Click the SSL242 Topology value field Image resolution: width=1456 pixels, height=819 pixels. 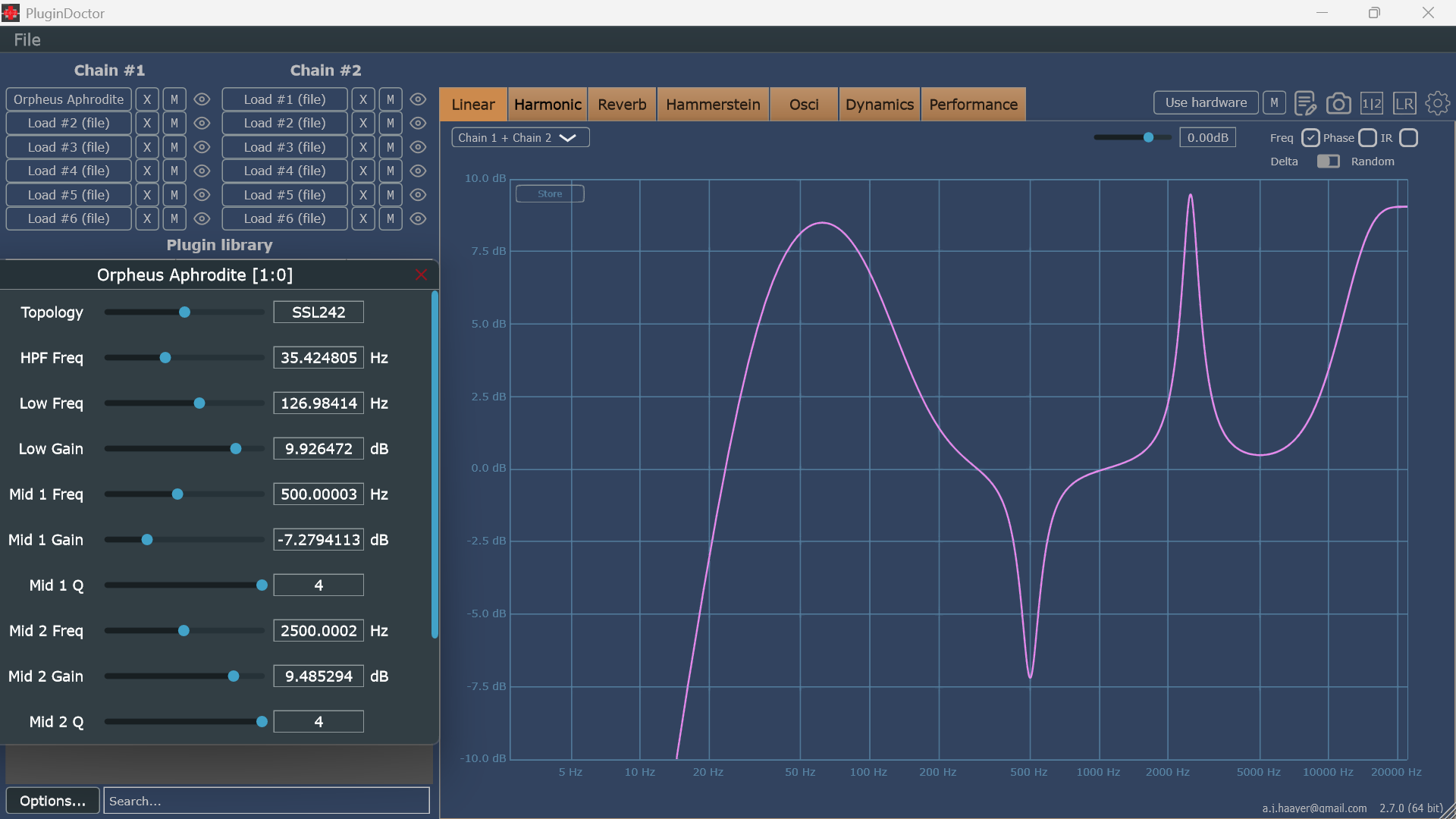tap(318, 312)
